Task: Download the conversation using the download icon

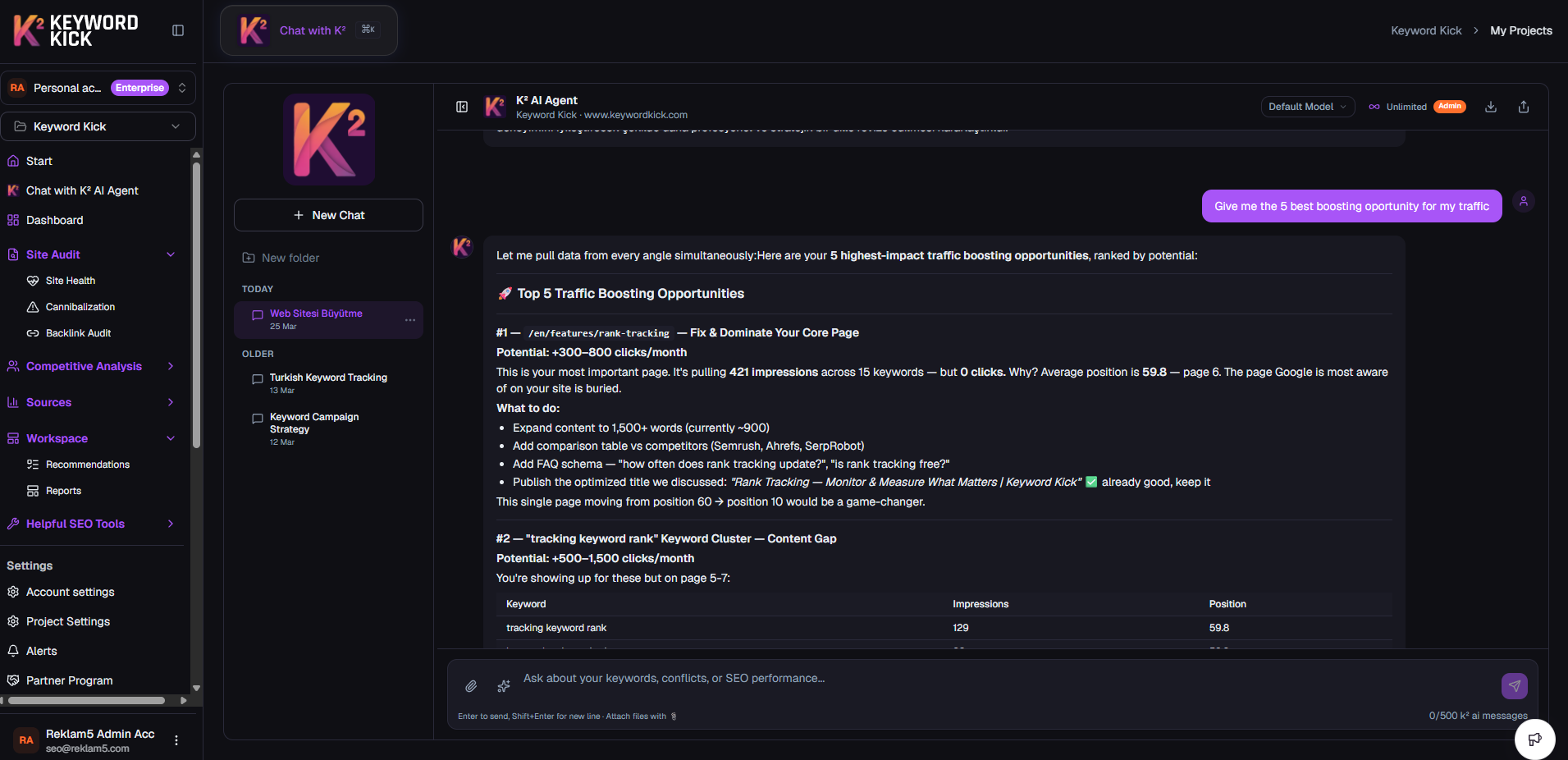Action: pyautogui.click(x=1491, y=107)
